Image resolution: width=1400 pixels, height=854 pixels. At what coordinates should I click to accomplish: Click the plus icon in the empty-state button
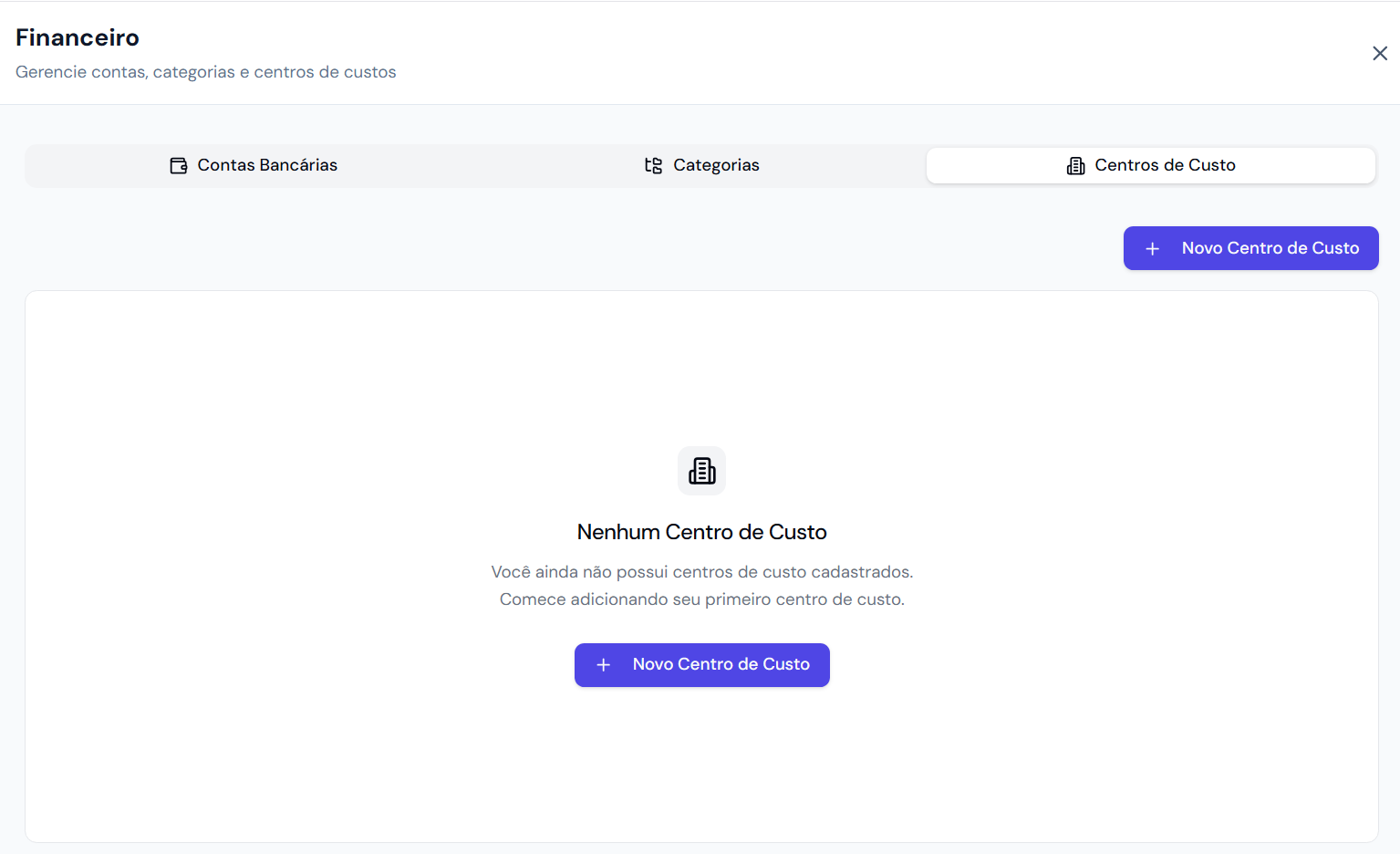(x=604, y=665)
